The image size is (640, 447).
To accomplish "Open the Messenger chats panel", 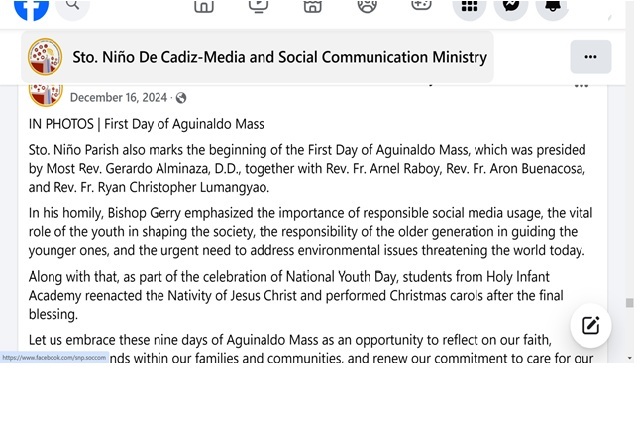I will pos(511,8).
